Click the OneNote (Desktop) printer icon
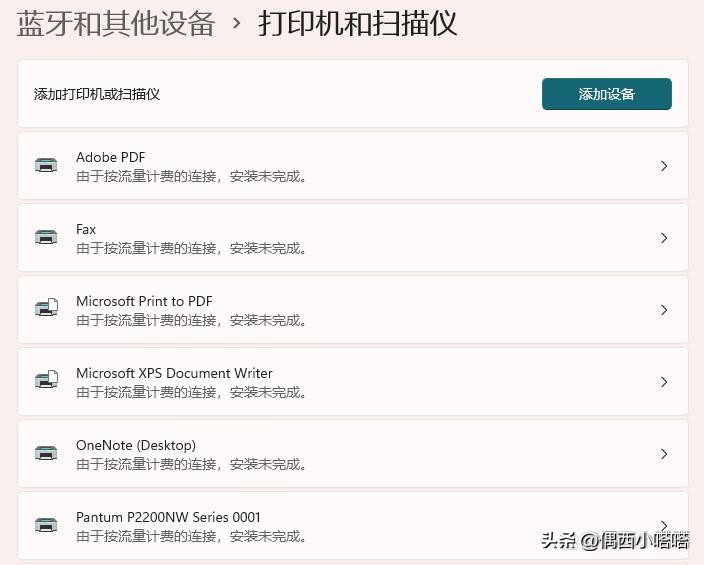704x565 pixels. point(46,453)
